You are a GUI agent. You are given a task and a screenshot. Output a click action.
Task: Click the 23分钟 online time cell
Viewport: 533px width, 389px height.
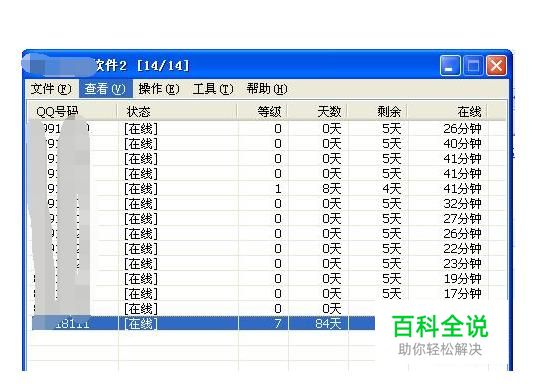pos(462,264)
